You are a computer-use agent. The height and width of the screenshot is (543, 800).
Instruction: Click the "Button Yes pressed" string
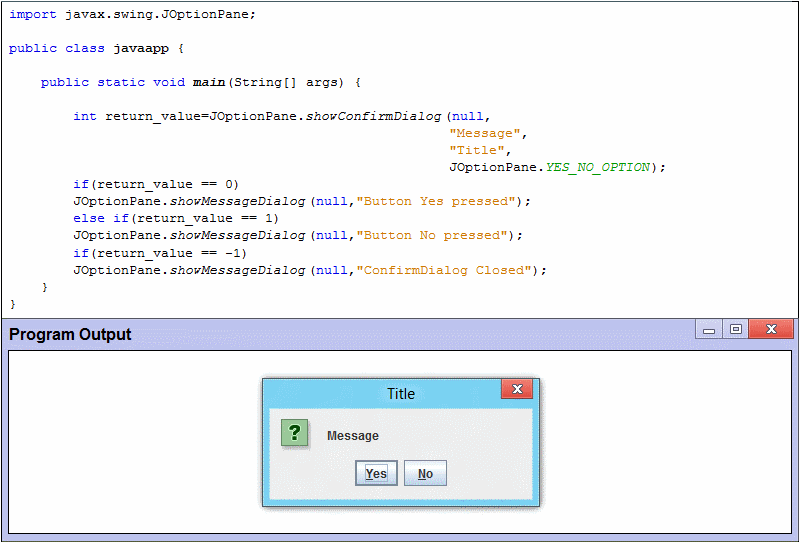click(x=436, y=201)
